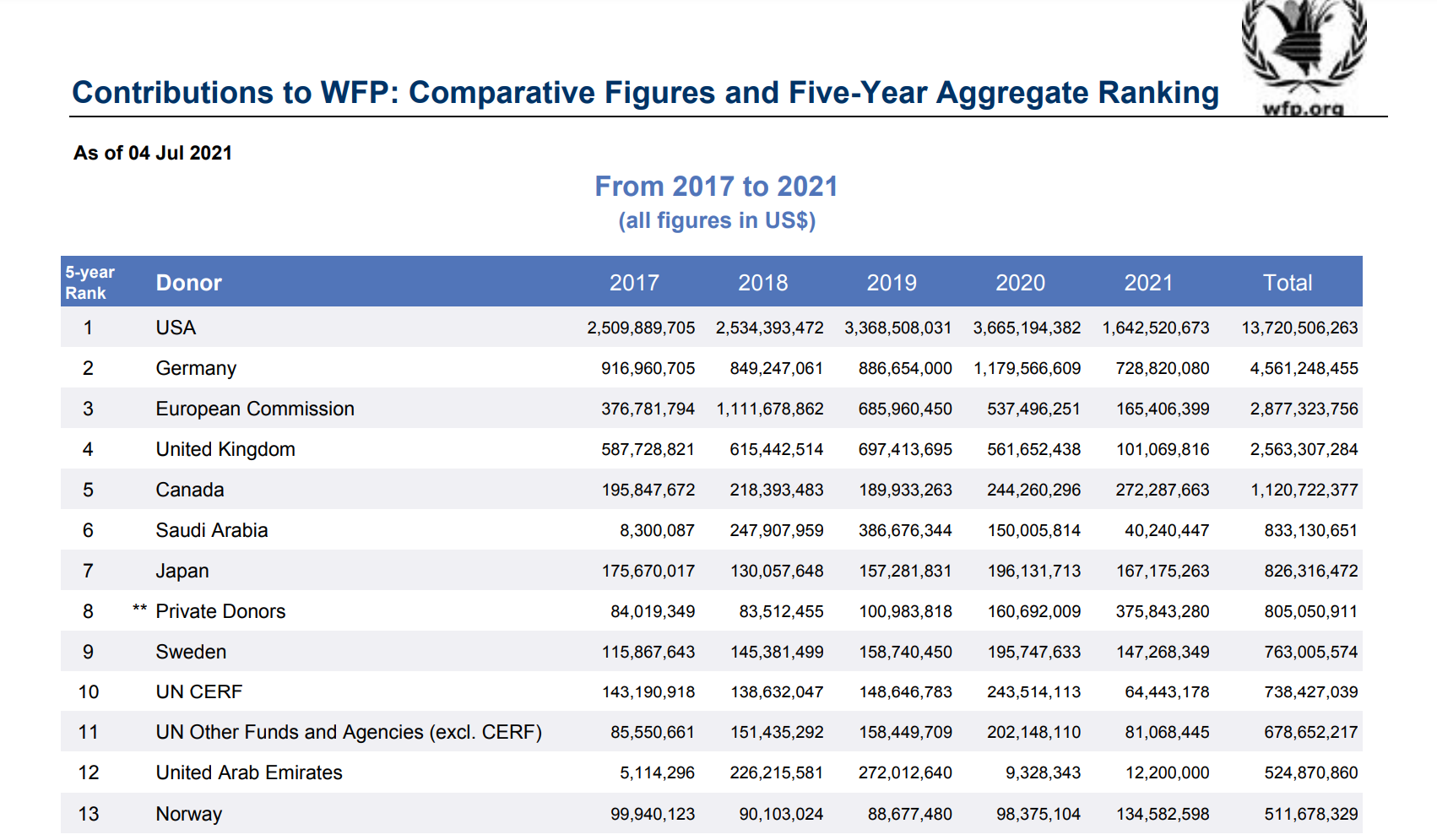Screen dimensions: 1437x840
Task: Click USA total 13,720,506,263
Action: point(1299,328)
